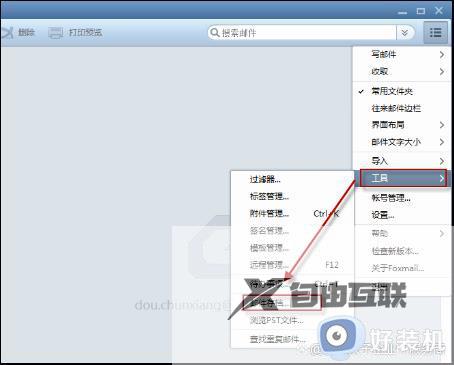Open 打印预览 print preview
The width and height of the screenshot is (454, 365).
(75, 32)
